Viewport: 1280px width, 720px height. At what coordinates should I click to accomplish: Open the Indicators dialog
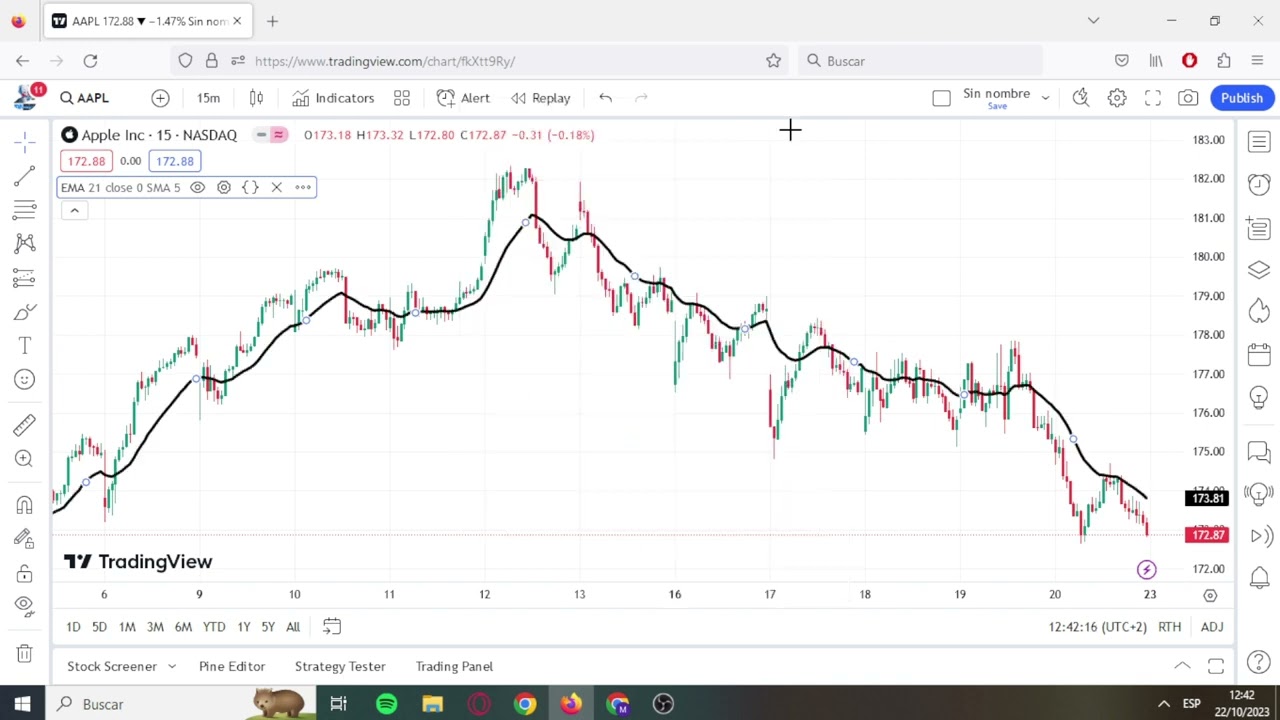[x=334, y=98]
